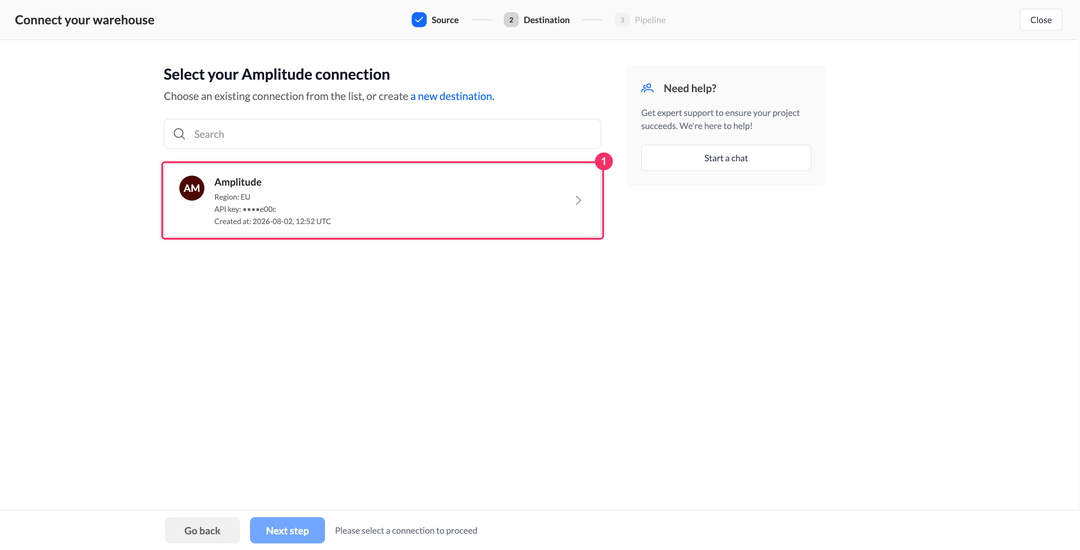Image resolution: width=1080 pixels, height=550 pixels.
Task: Click 'Please select a connection to proceed' message
Action: tap(406, 531)
